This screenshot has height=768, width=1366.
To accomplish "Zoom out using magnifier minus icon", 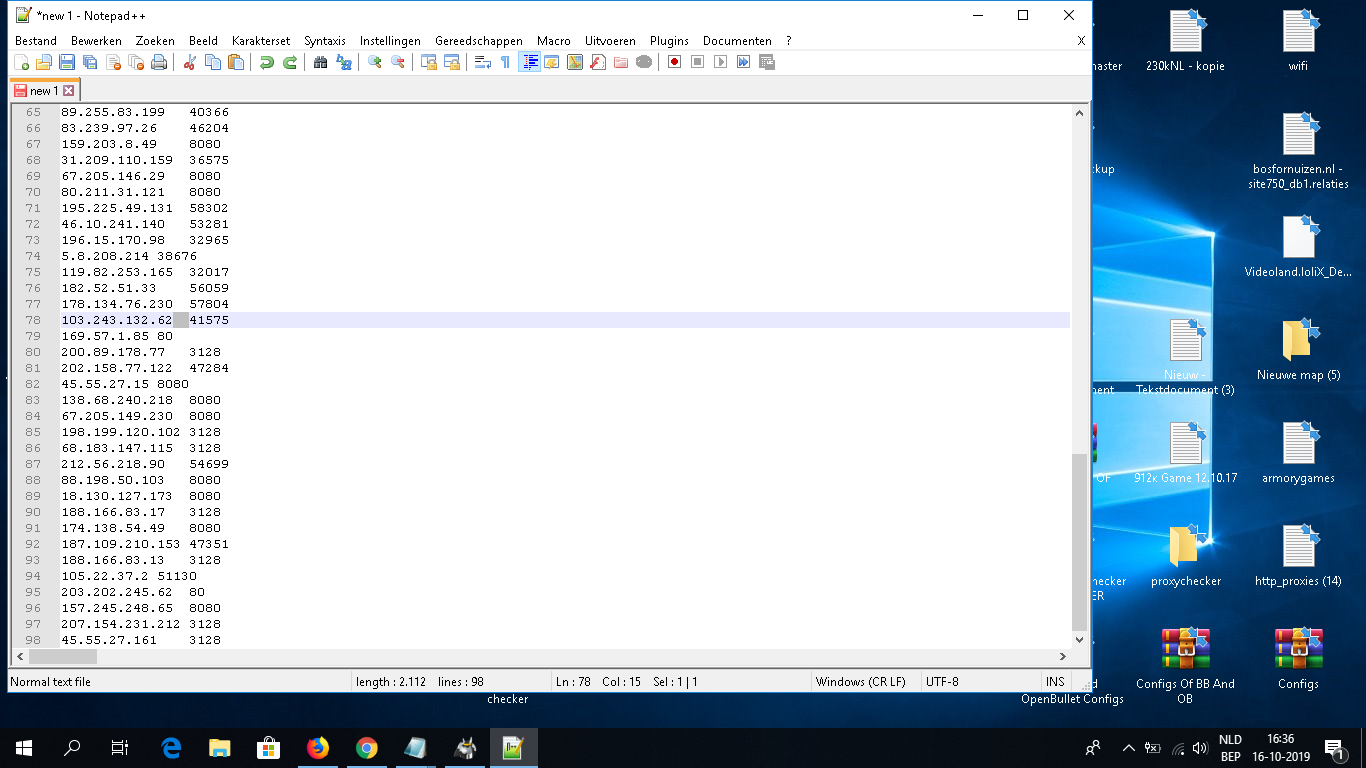I will coord(397,62).
